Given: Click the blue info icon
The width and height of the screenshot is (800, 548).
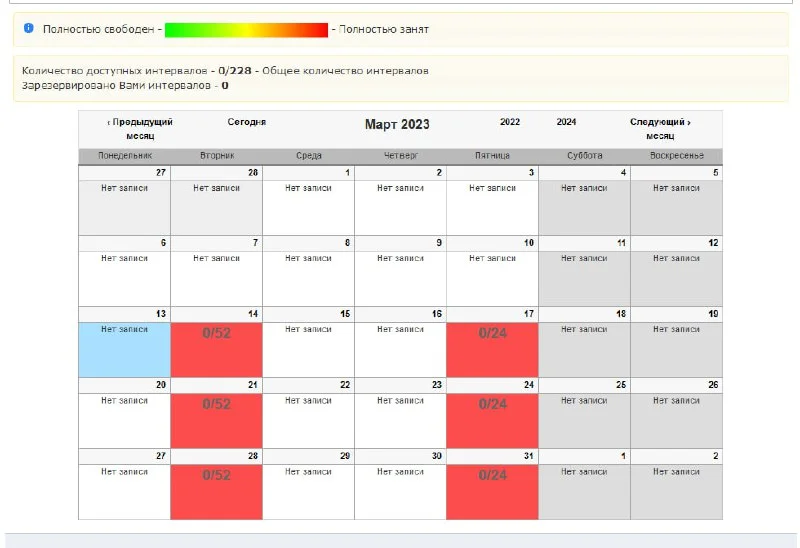Looking at the screenshot, I should click(29, 29).
